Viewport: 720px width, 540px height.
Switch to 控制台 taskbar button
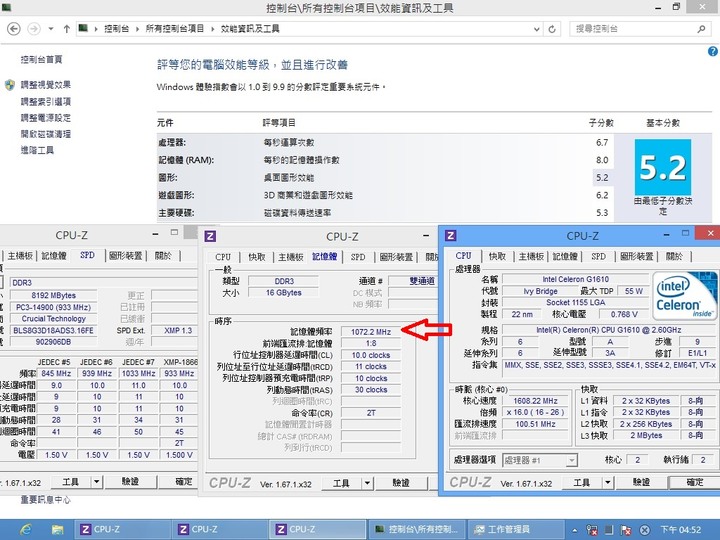(417, 529)
